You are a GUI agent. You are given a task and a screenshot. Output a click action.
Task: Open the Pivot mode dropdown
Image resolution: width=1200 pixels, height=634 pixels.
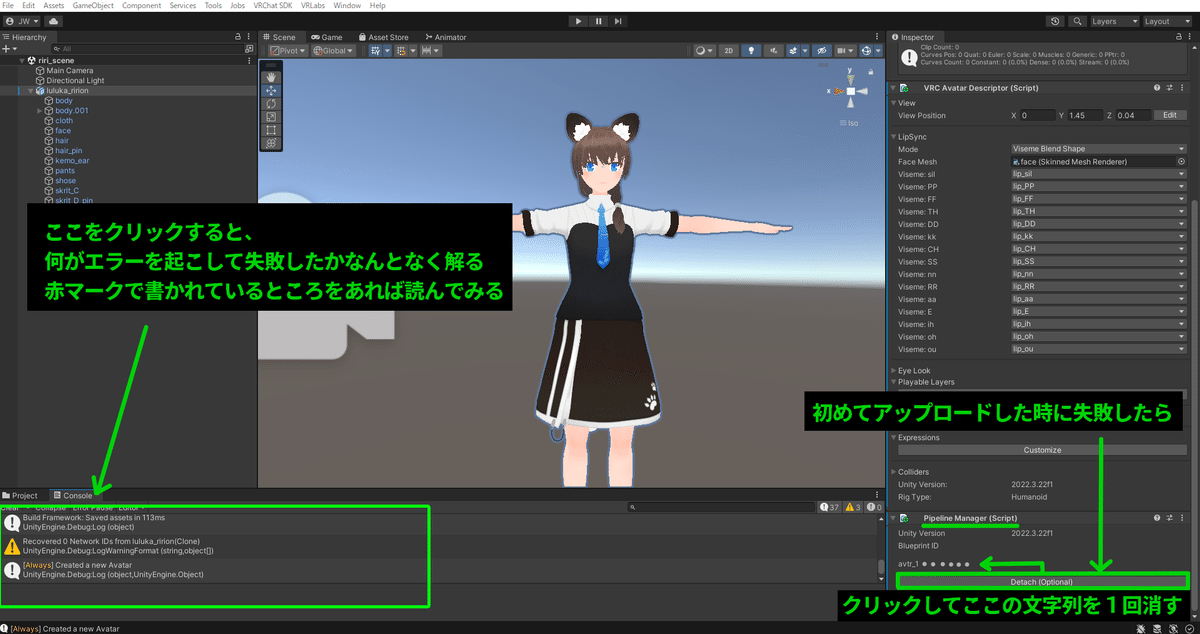coord(289,51)
